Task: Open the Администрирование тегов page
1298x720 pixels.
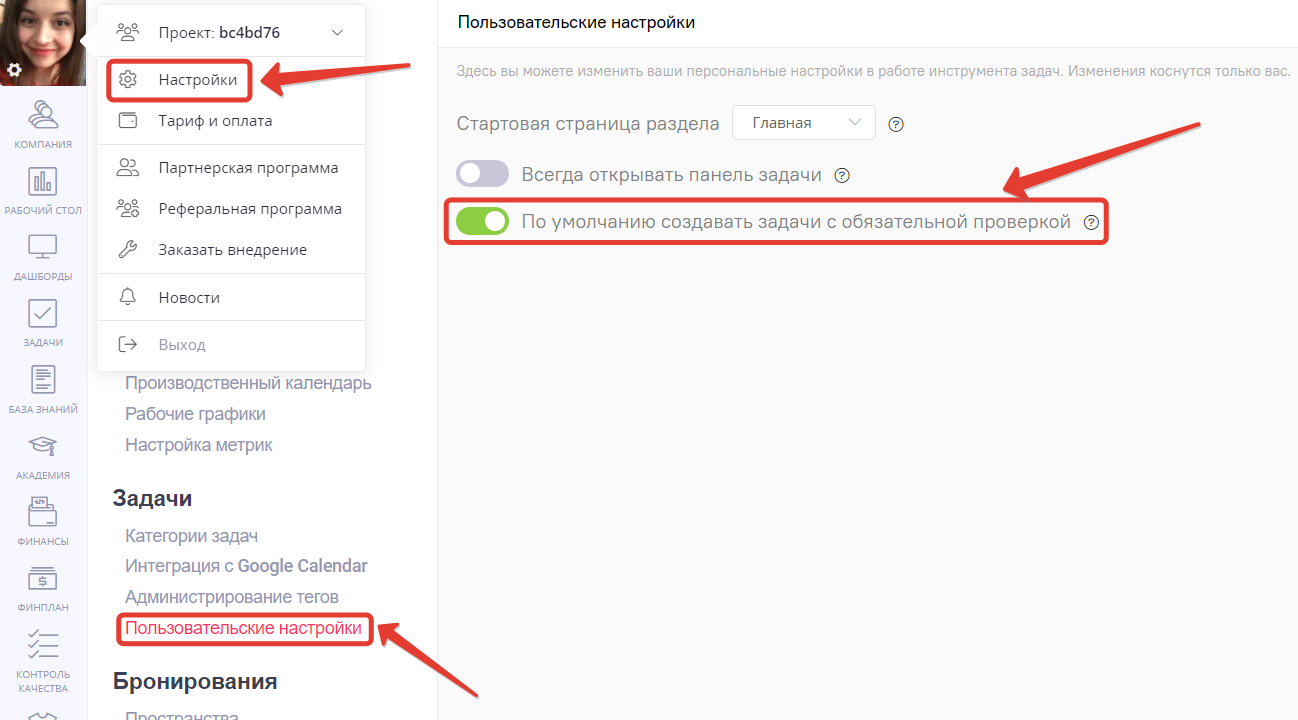Action: [234, 597]
